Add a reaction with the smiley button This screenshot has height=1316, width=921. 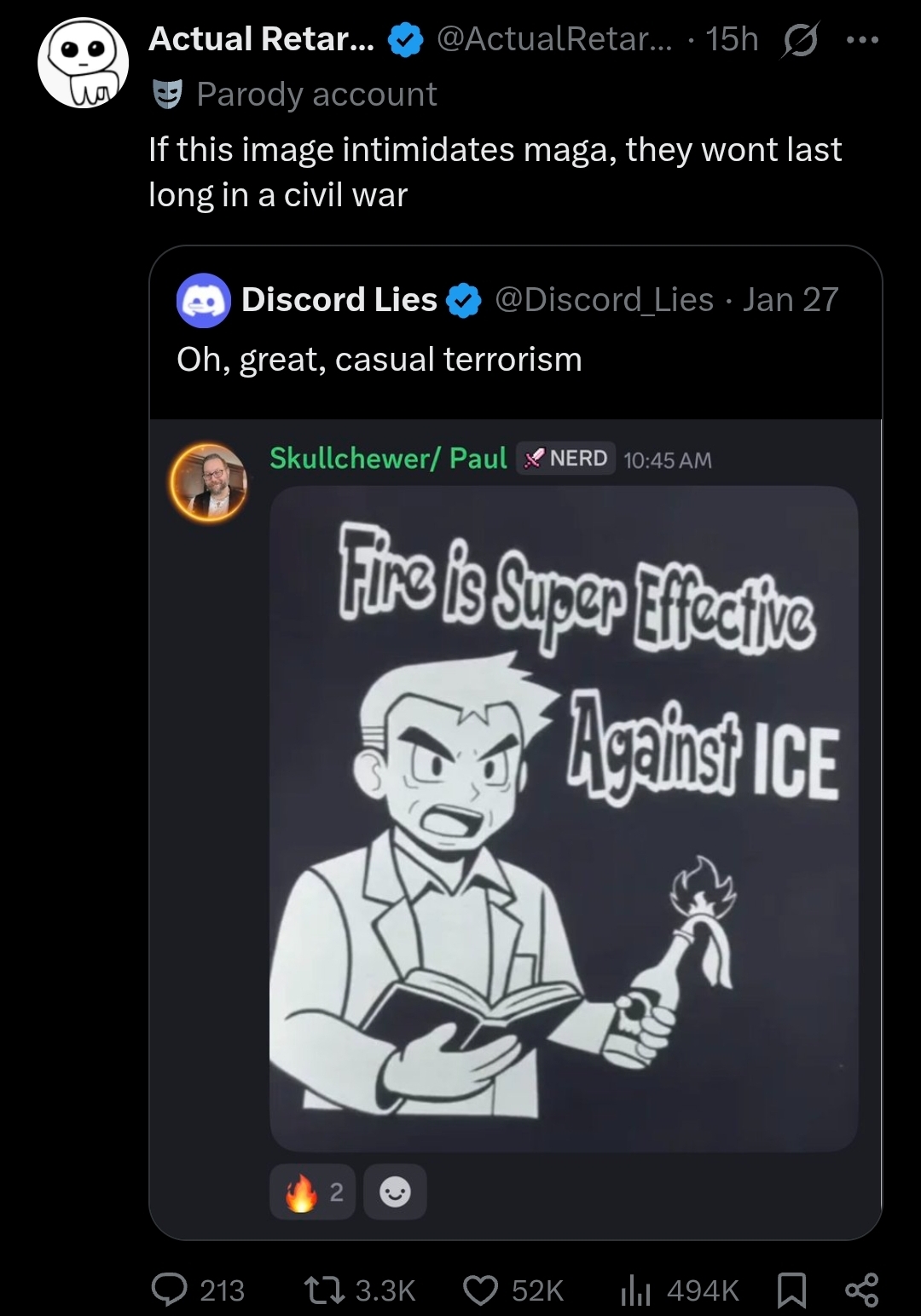tap(395, 1192)
